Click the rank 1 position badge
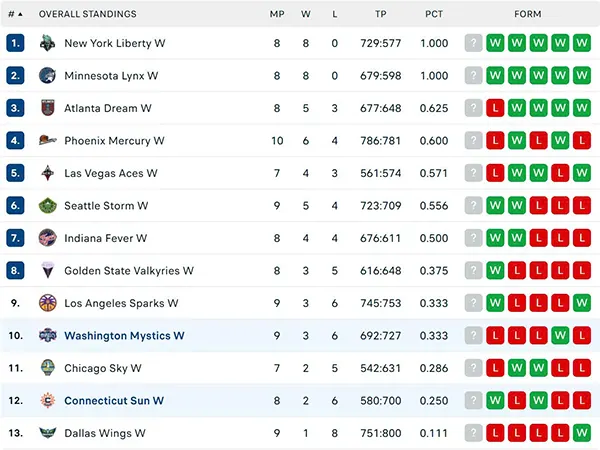 click(x=15, y=43)
